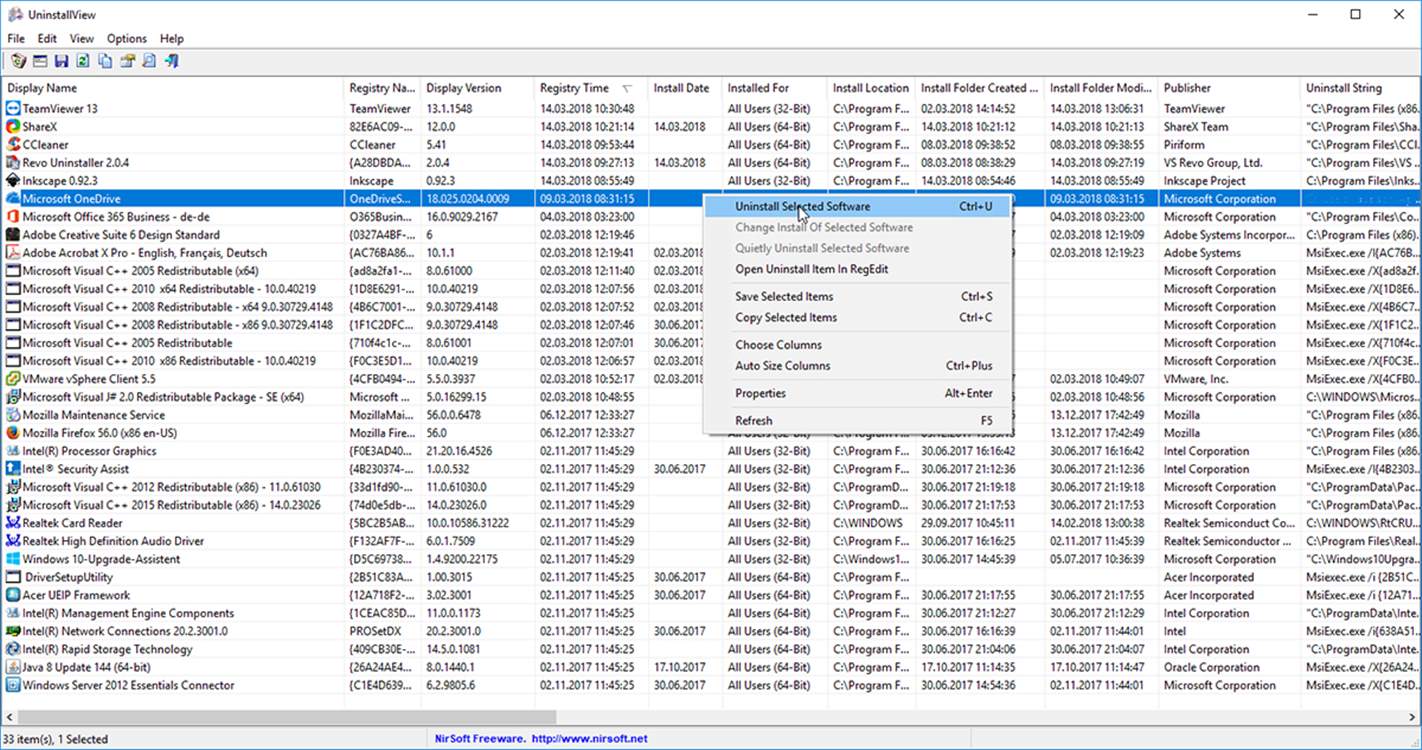Choose Uninstall Selected Software from context menu
This screenshot has height=750, width=1422.
tap(857, 206)
